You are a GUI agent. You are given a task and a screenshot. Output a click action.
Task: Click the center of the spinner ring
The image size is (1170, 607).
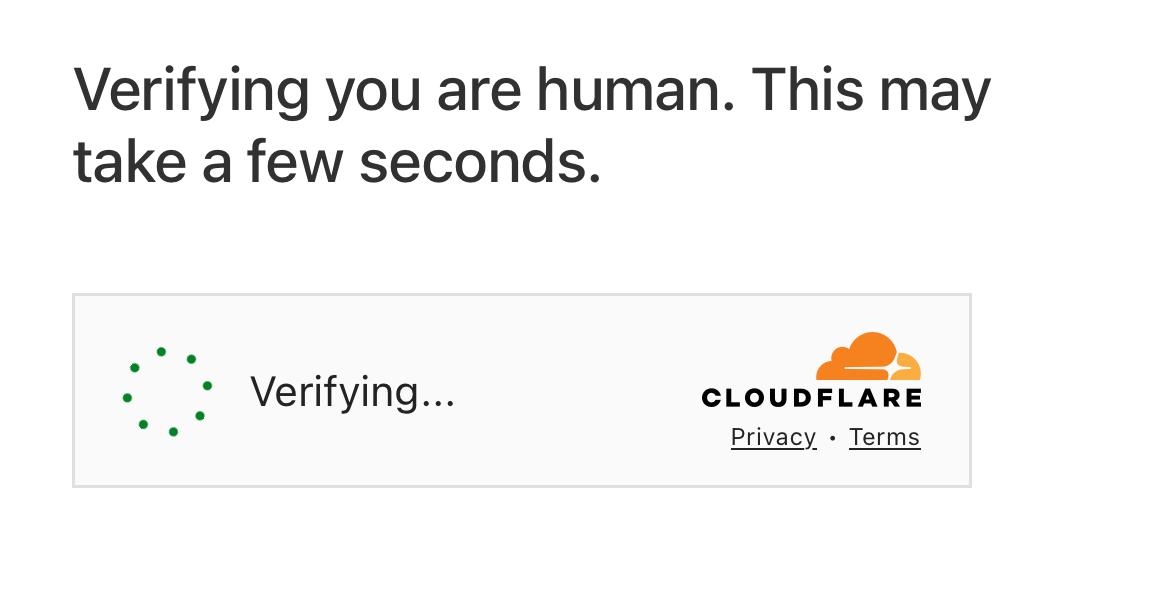point(167,392)
